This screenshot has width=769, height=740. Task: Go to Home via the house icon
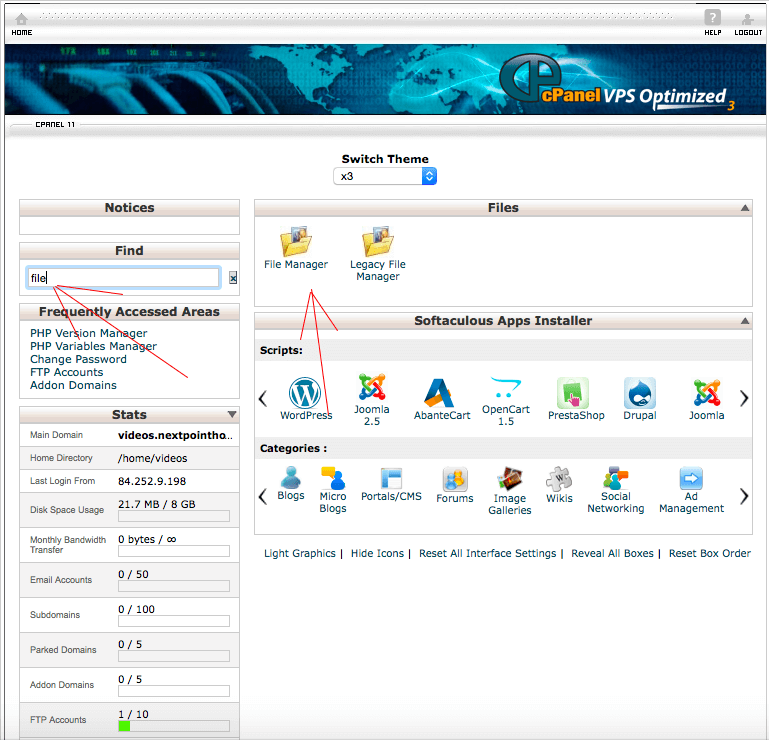[22, 20]
